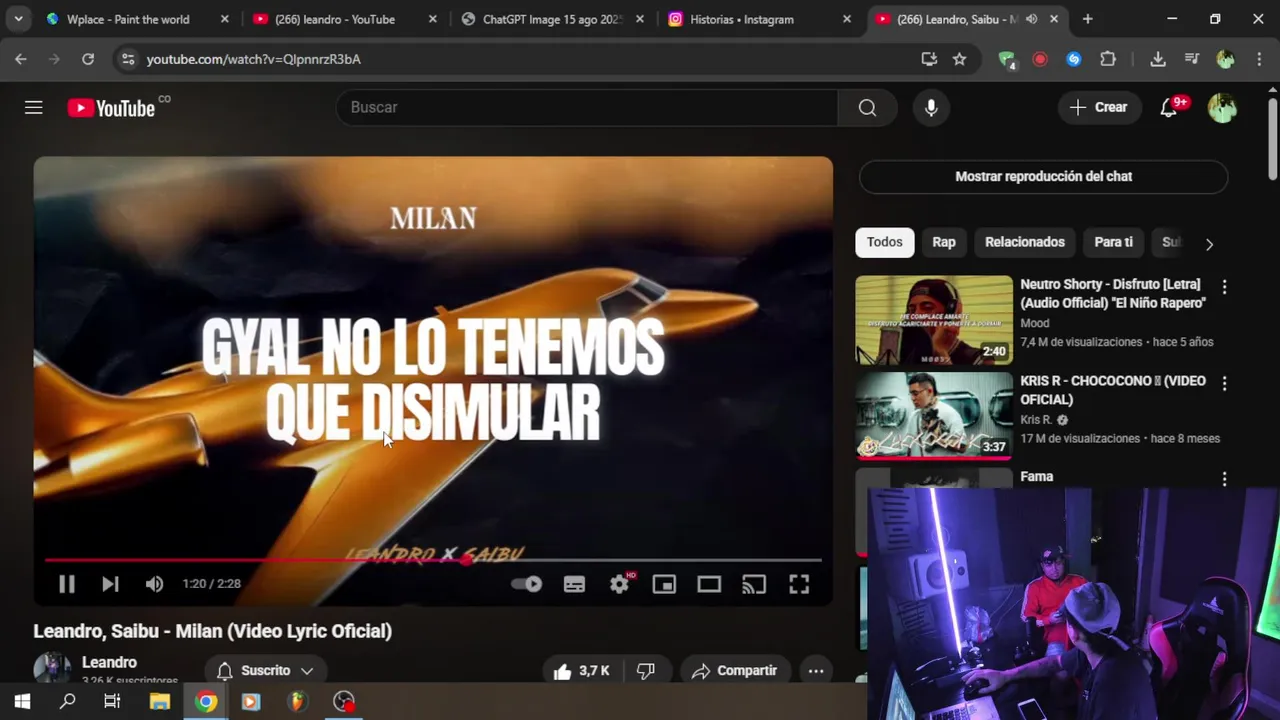Pause the video with the pause button
Screen dimensions: 1280x720
[x=66, y=584]
